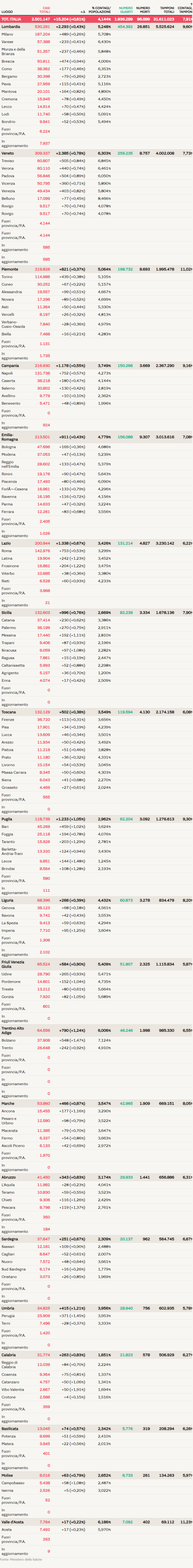Screen dimensions: 193x1568
Task: Click the LUOGO column header
Action: [x=7, y=12]
